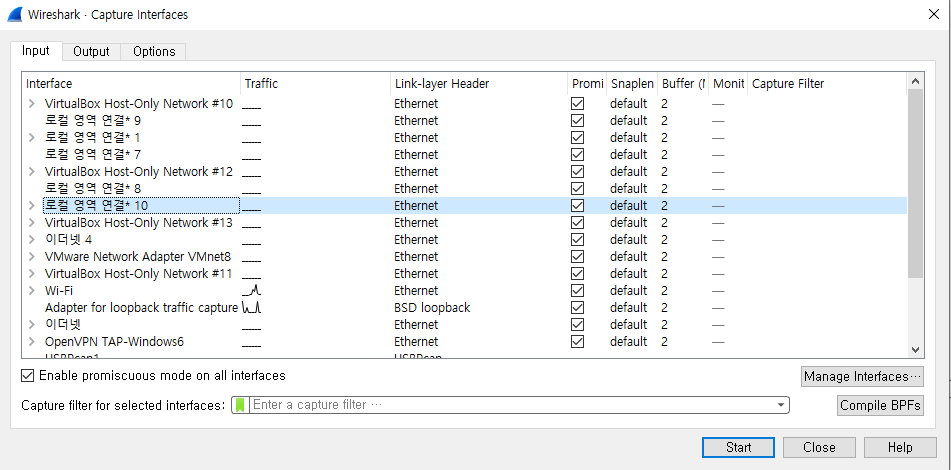
Task: Toggle promiscuous checkbox for Wi-Fi row
Action: click(577, 290)
